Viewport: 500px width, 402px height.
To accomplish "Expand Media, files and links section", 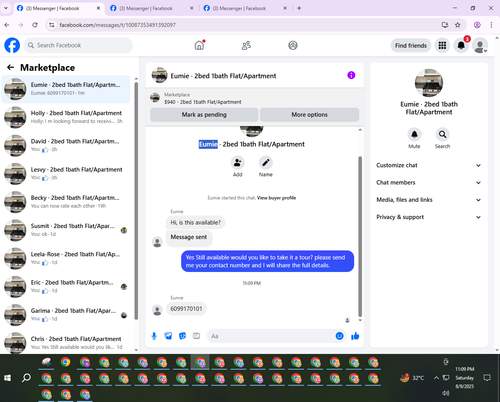I will click(x=429, y=200).
